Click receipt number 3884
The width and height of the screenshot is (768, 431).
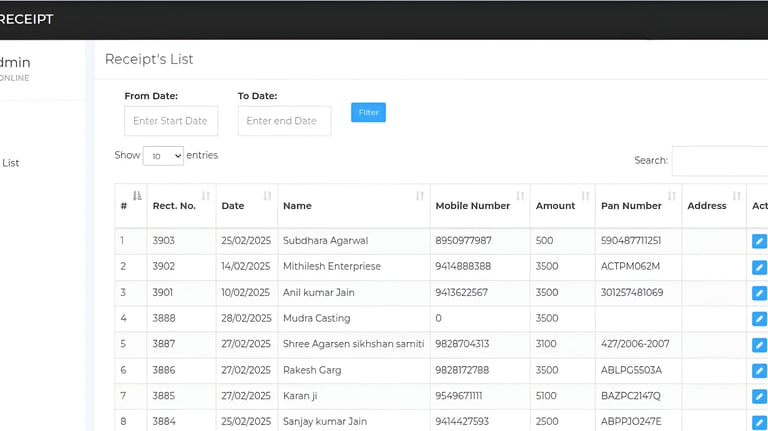[164, 422]
